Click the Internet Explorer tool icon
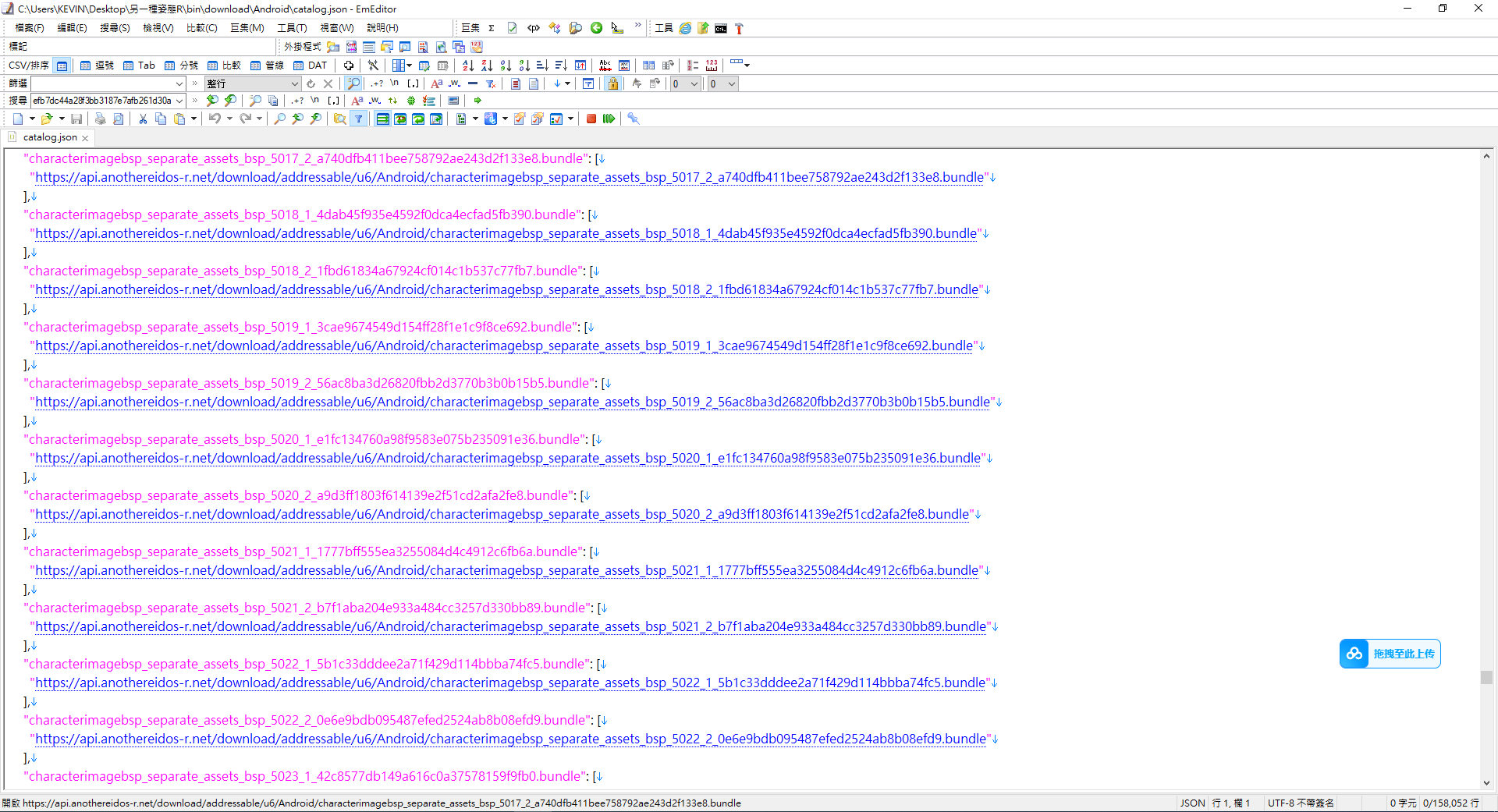Screen dimensions: 1498x812 tap(685, 28)
